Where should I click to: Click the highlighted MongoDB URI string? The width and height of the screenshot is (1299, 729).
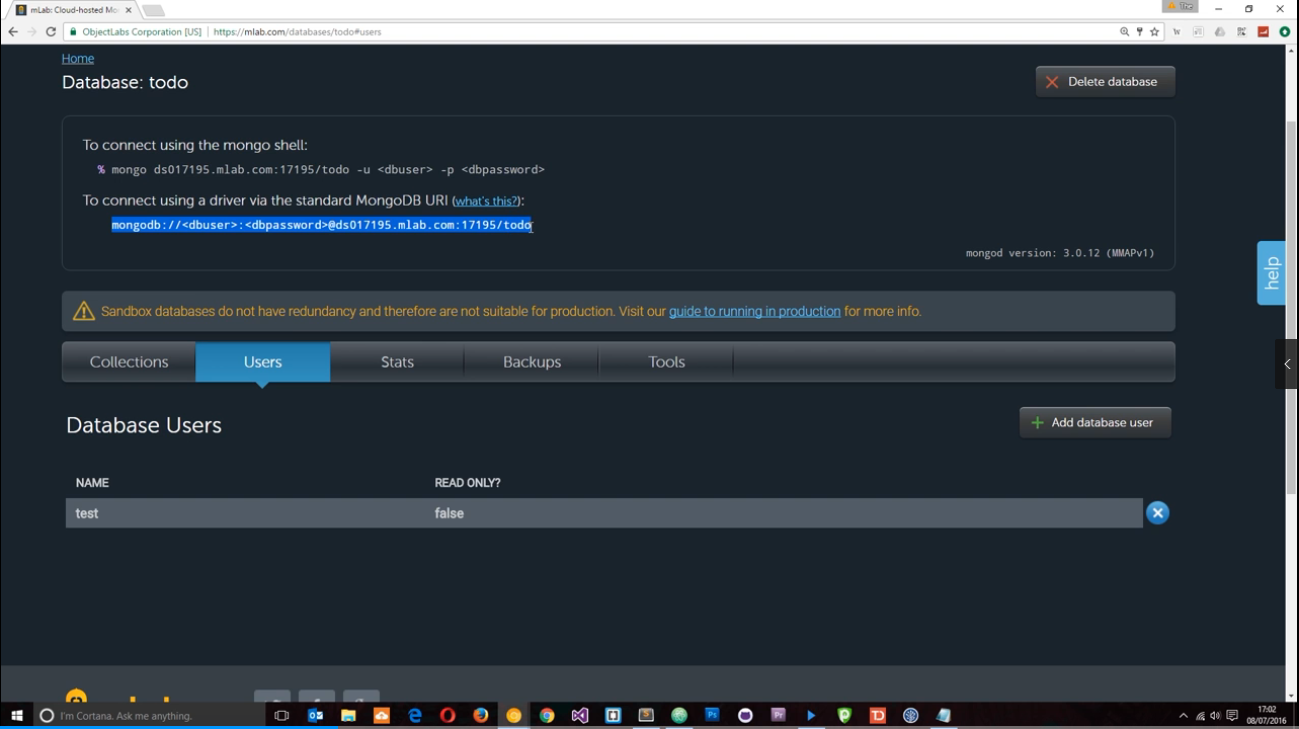(x=321, y=225)
